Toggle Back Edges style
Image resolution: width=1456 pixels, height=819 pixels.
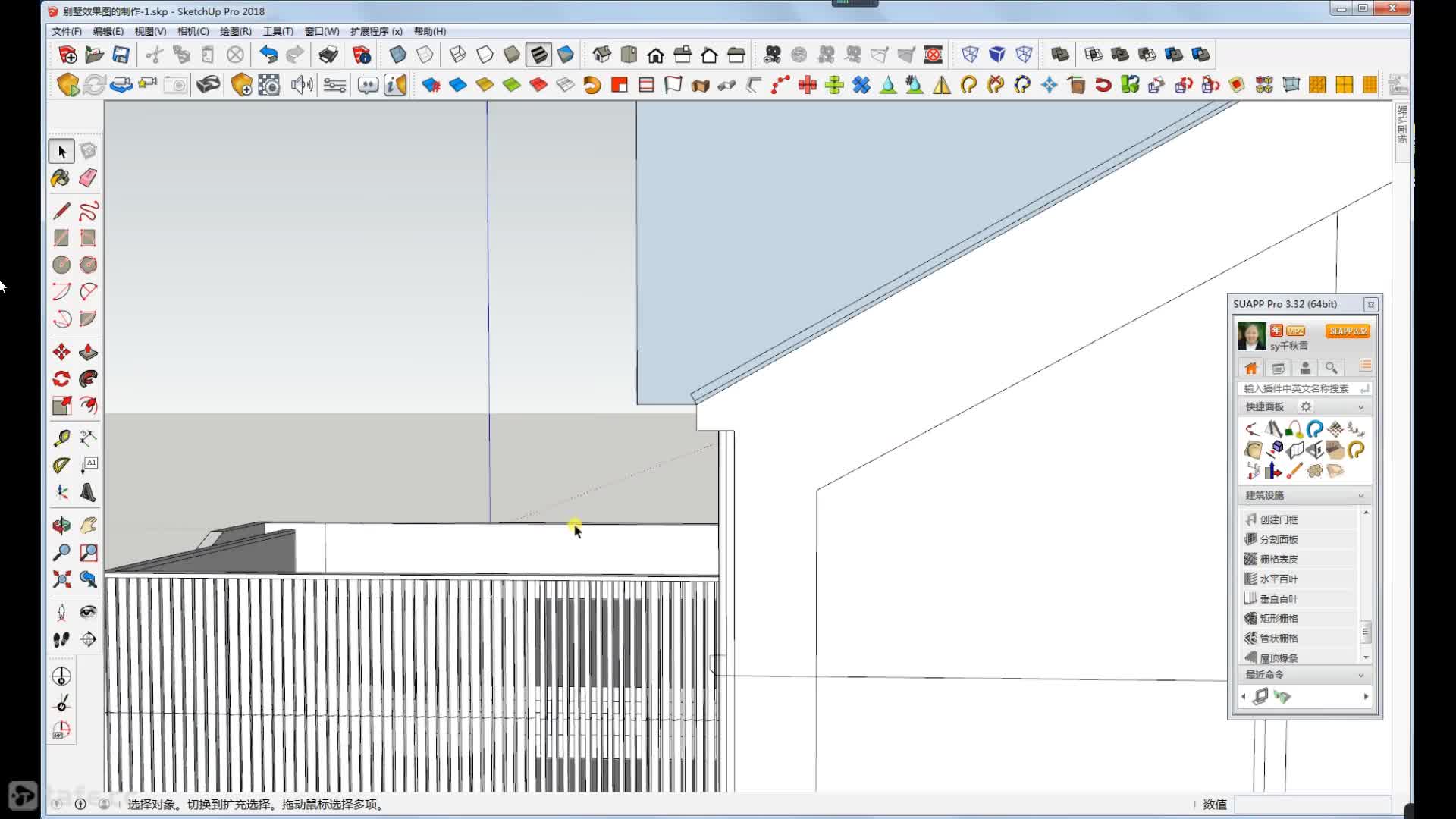(x=425, y=55)
